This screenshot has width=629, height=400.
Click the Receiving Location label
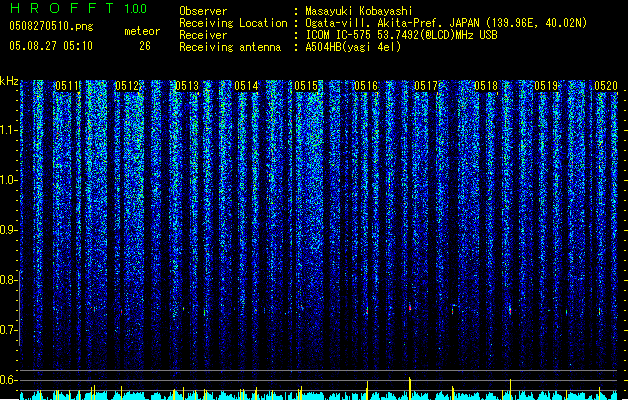[233, 23]
